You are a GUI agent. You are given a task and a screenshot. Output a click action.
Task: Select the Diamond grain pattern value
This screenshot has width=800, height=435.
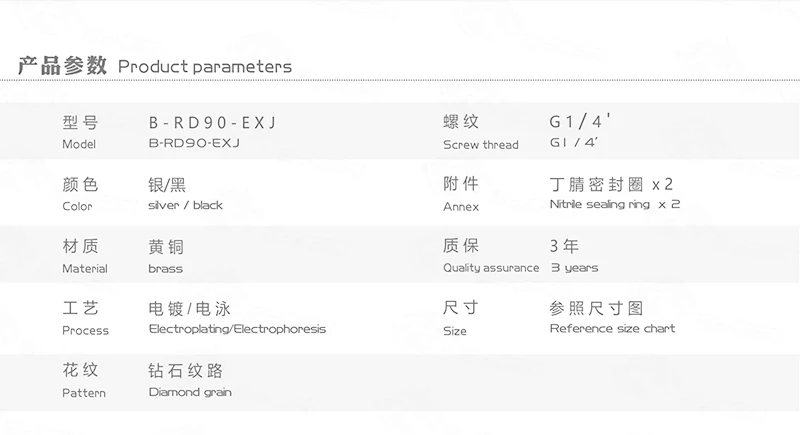point(190,392)
